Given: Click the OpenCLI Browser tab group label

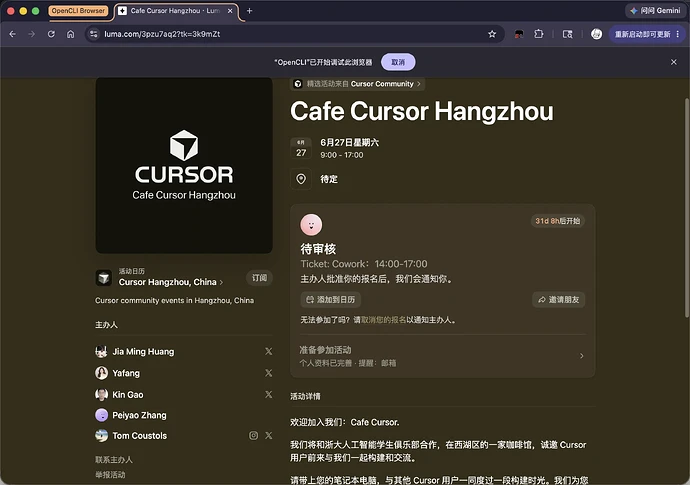Looking at the screenshot, I should pyautogui.click(x=78, y=11).
